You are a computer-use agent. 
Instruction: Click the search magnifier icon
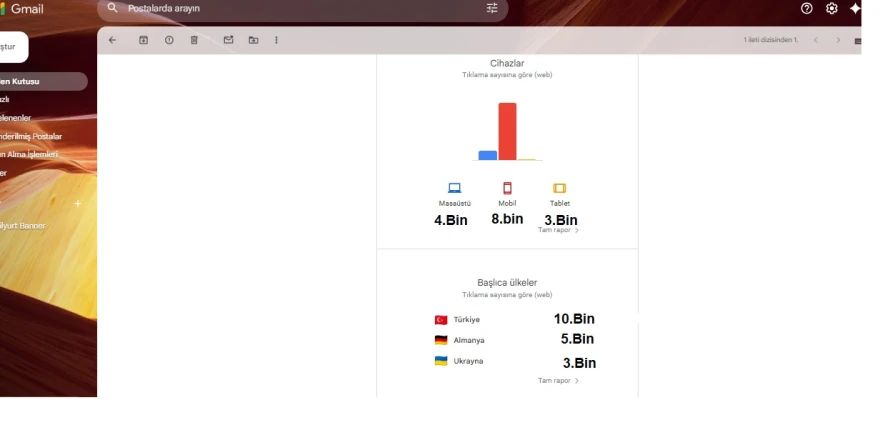[x=113, y=8]
